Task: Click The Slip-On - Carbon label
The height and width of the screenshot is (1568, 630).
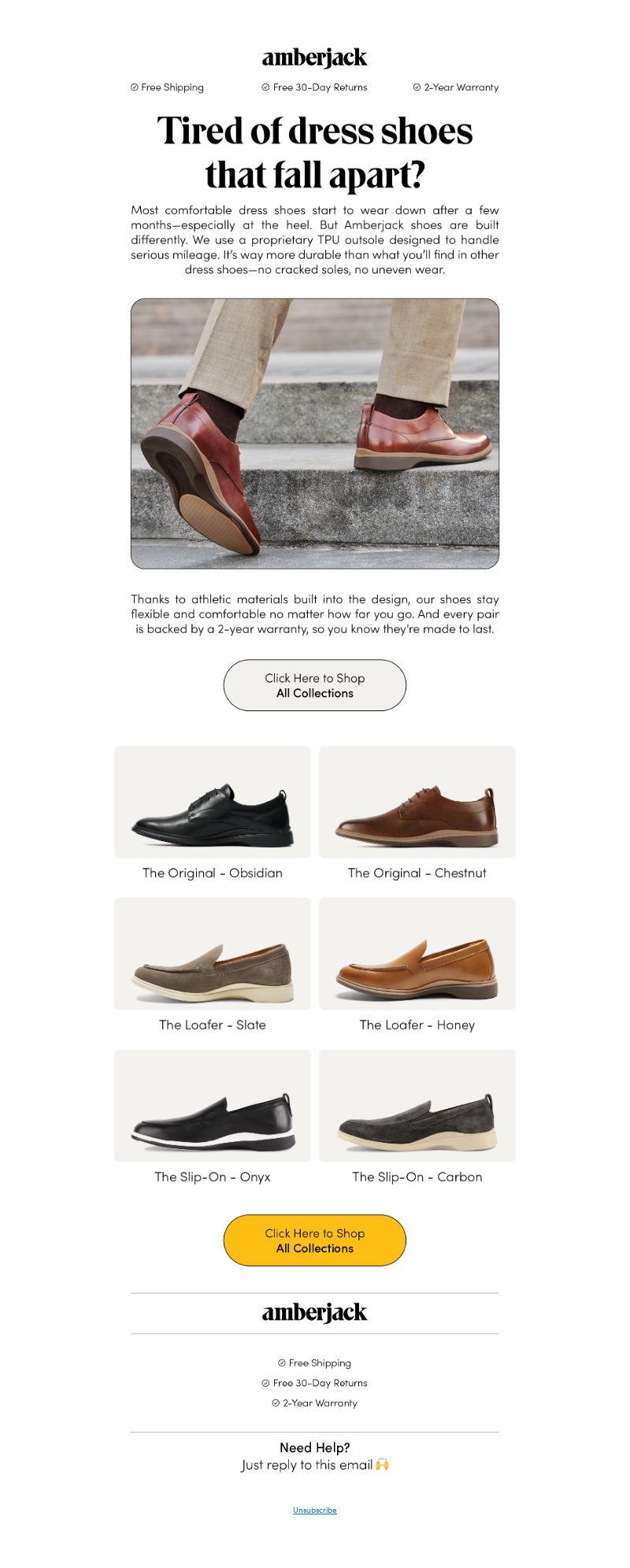Action: click(417, 1177)
